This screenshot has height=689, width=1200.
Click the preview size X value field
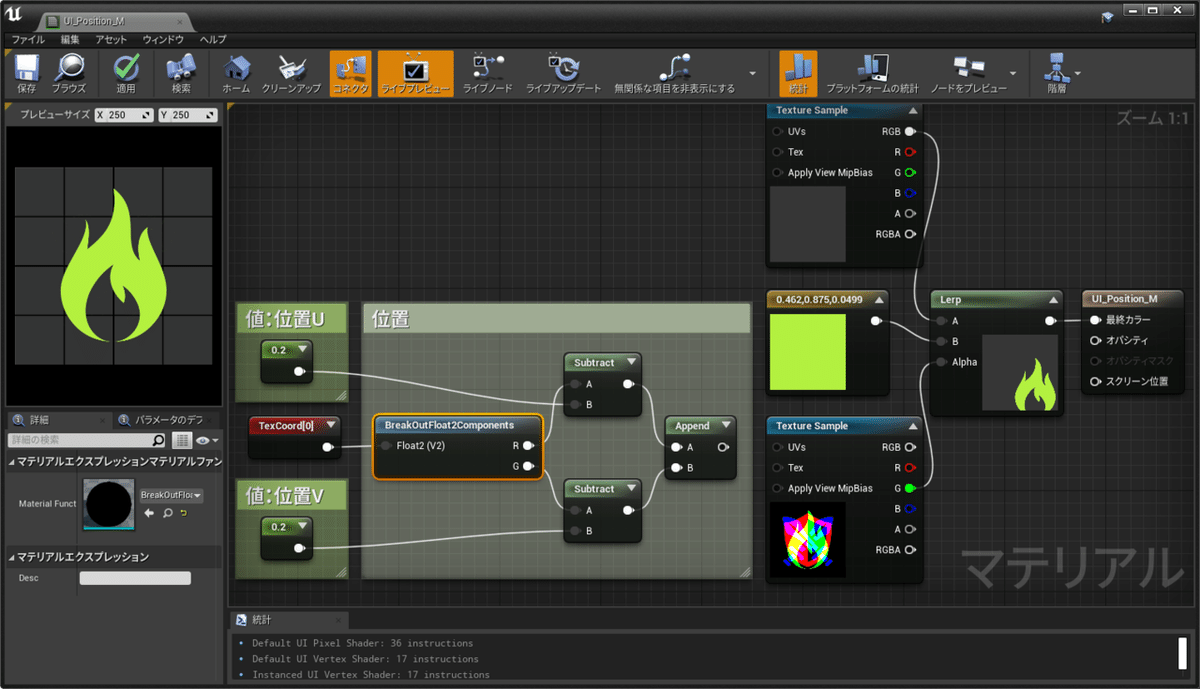point(124,115)
